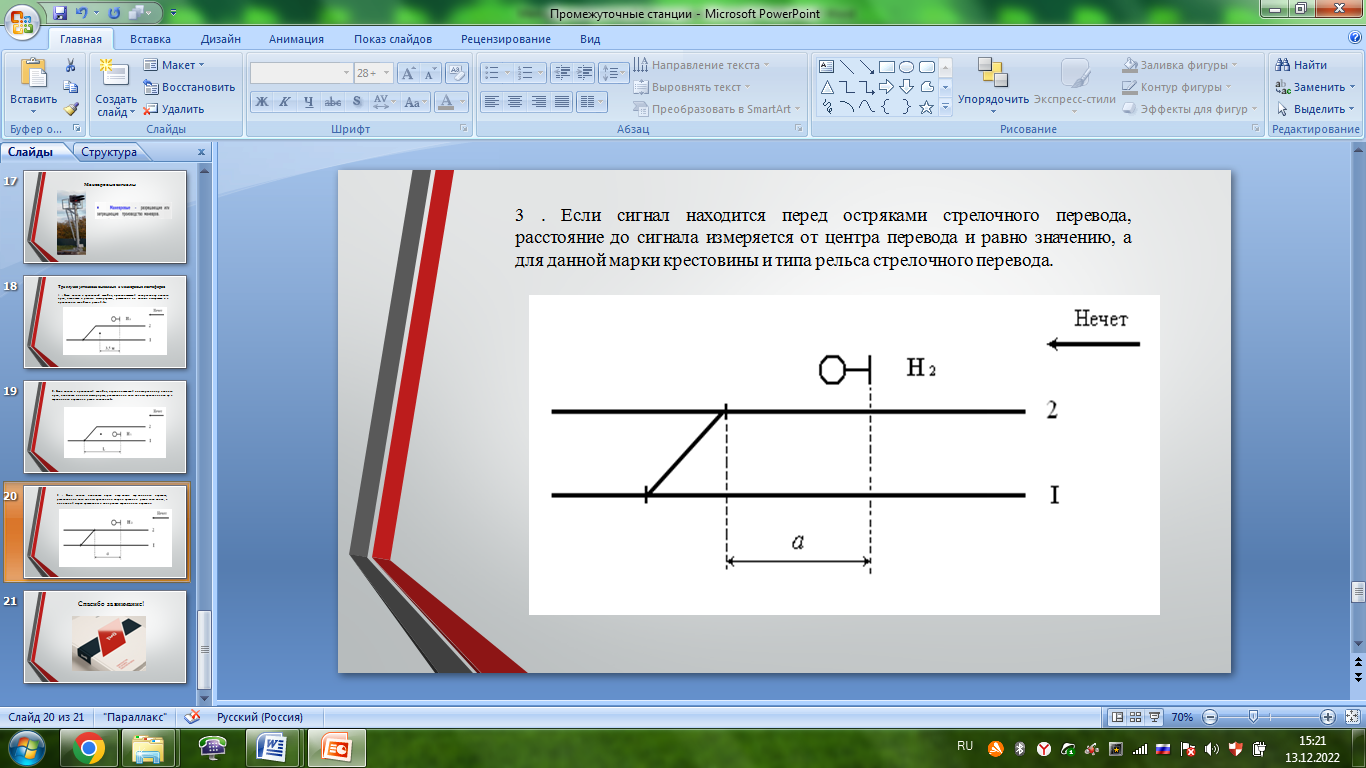
Task: Justify the text
Action: [x=562, y=102]
